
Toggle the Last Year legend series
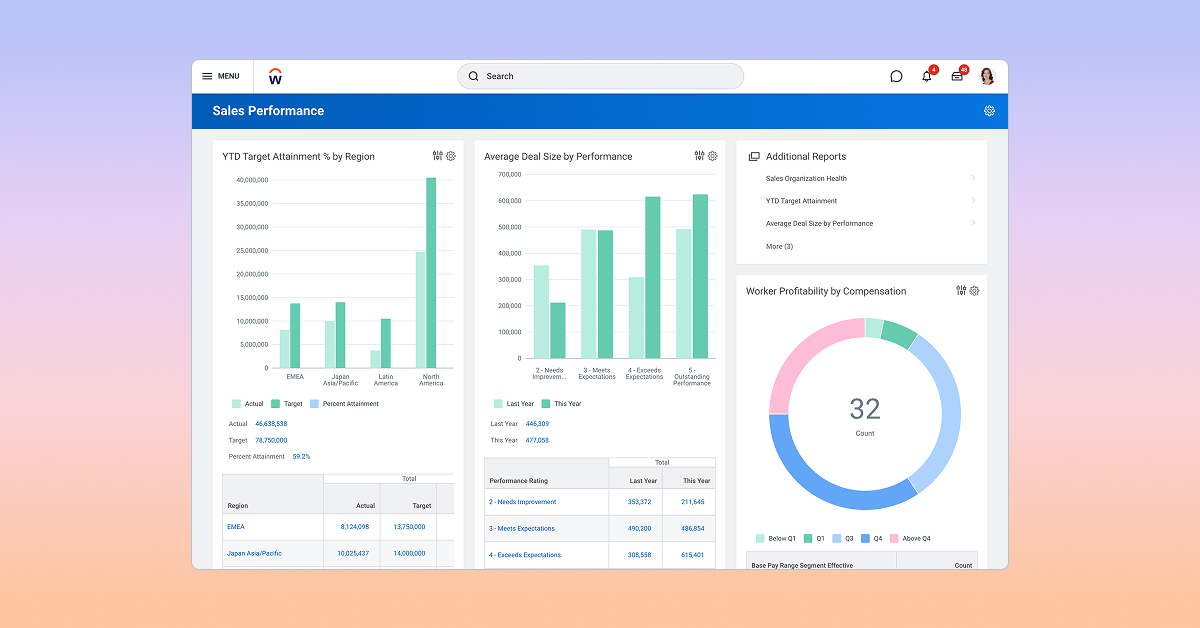[x=513, y=404]
